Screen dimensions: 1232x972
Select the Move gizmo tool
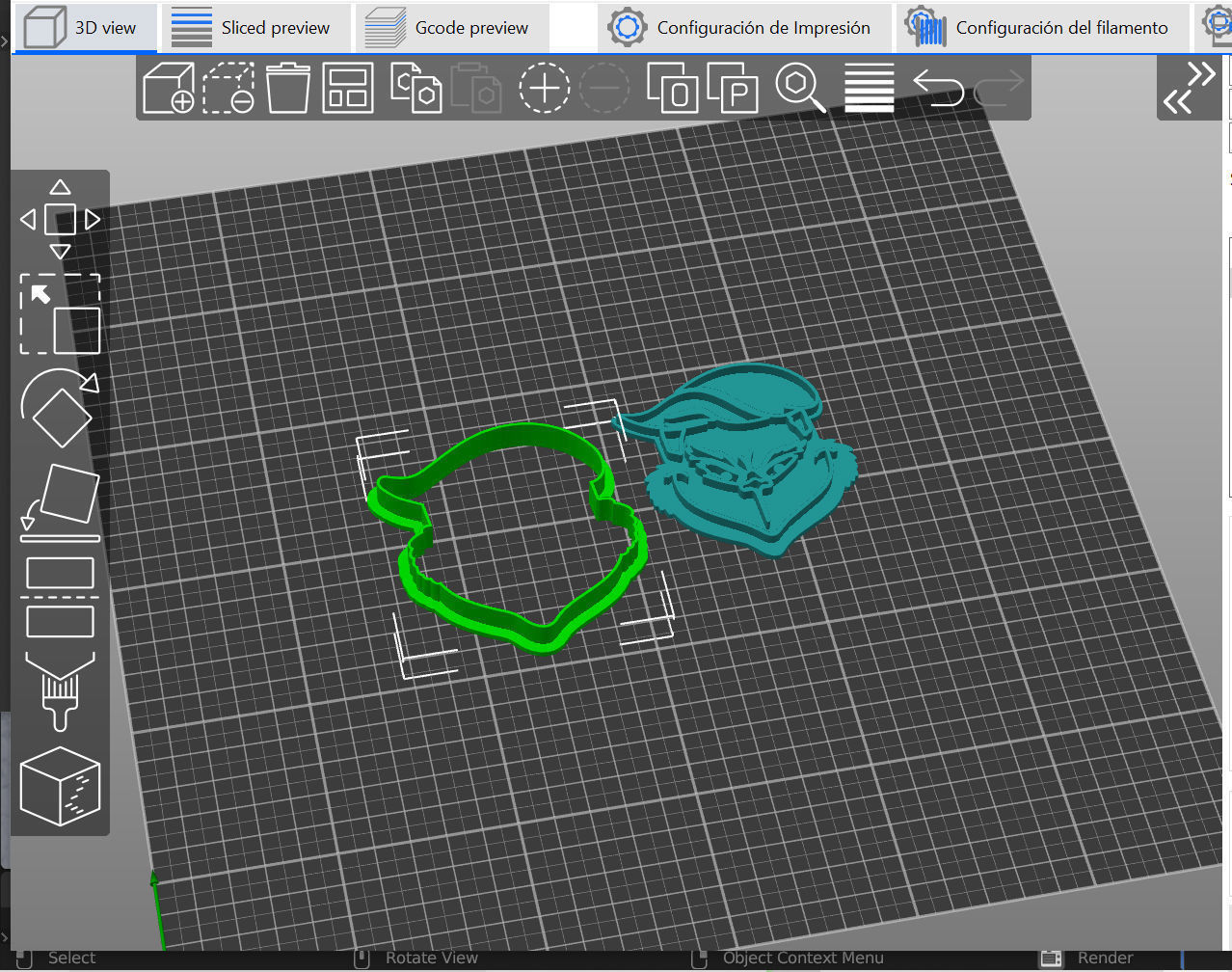coord(60,220)
